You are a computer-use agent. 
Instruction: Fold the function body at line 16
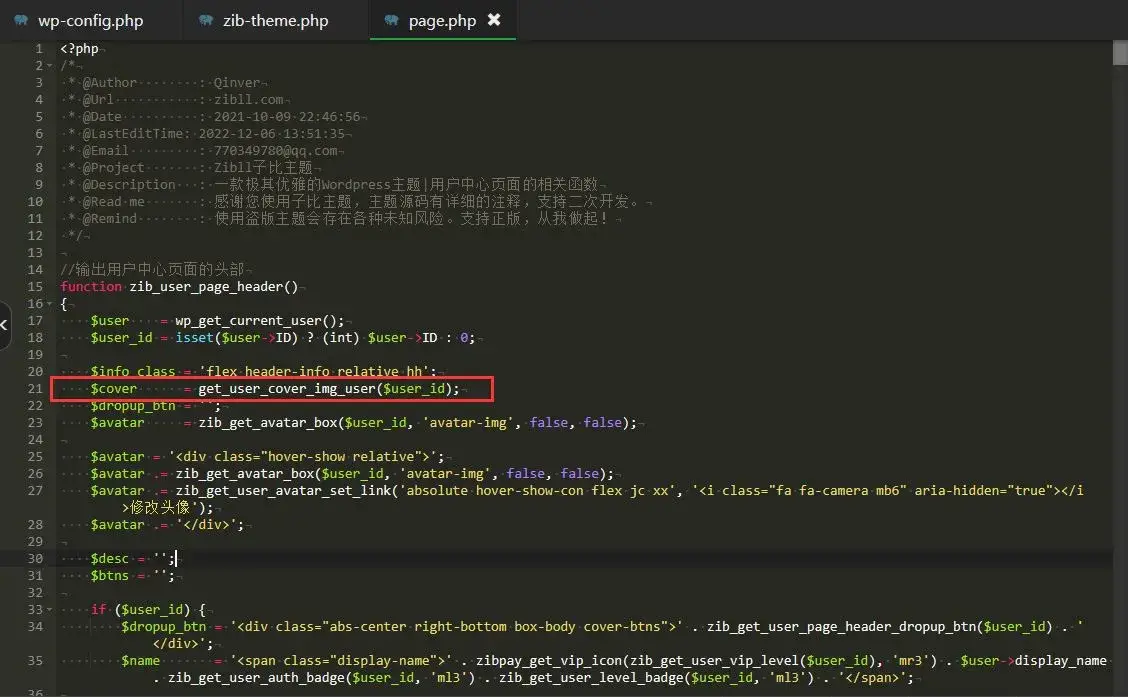51,303
